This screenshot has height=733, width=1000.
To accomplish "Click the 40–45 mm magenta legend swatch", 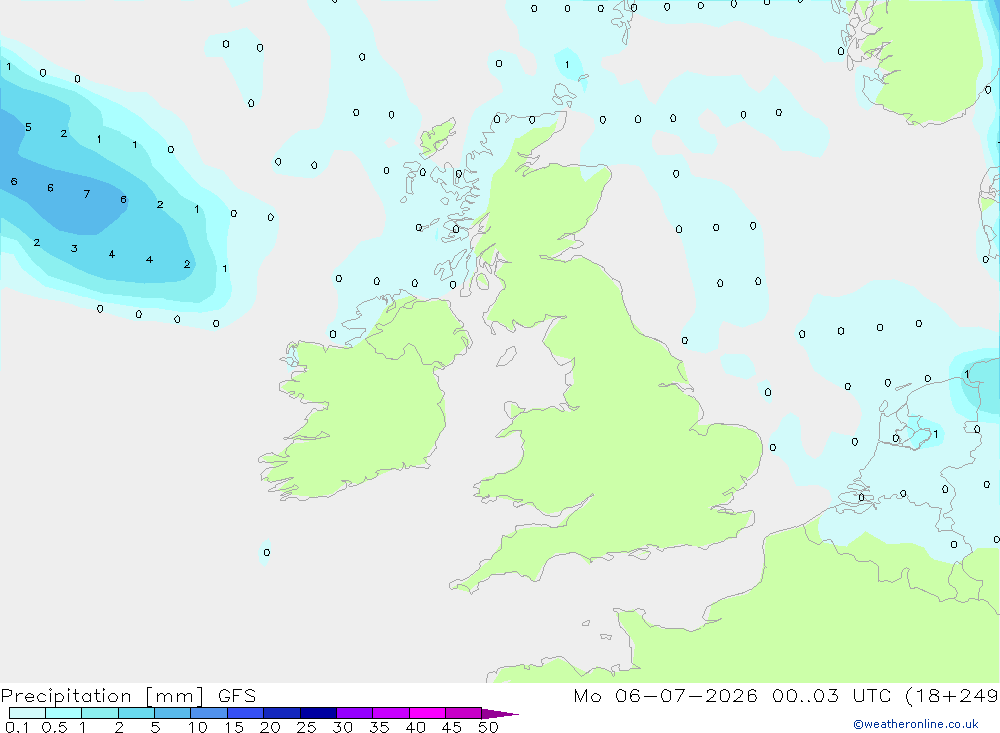I will click(427, 713).
